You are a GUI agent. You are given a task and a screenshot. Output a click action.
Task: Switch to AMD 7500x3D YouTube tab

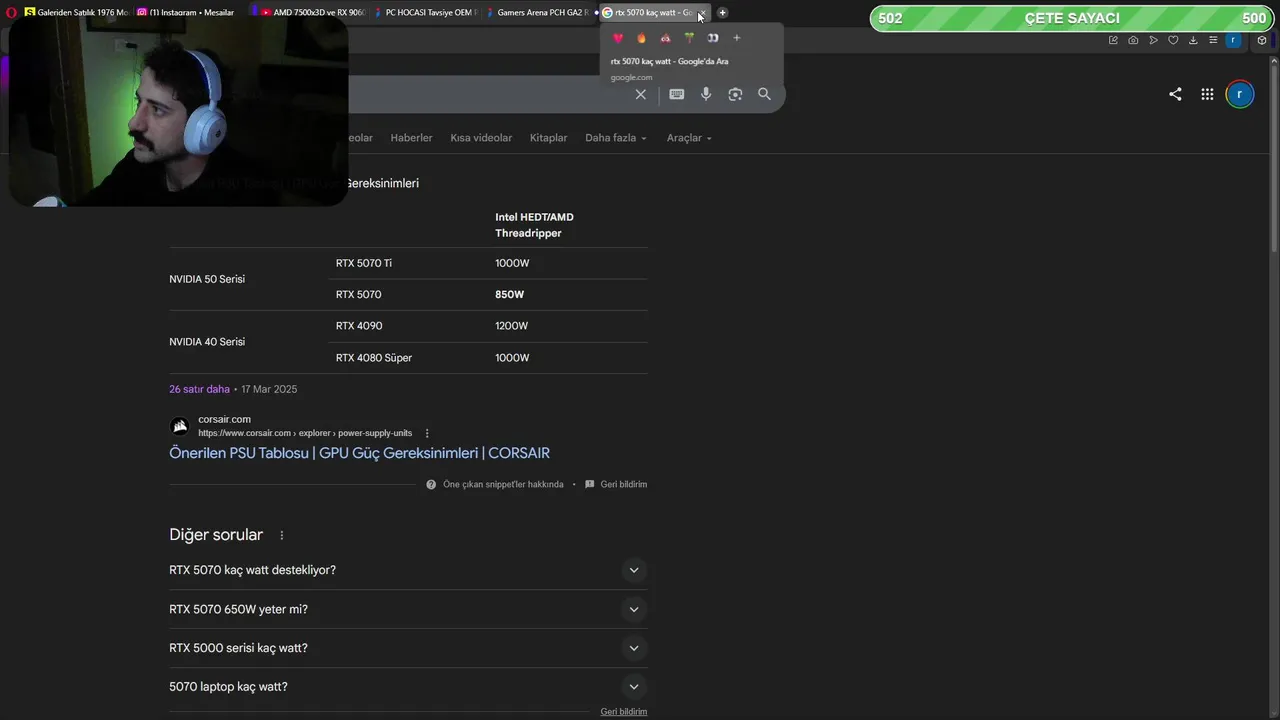click(312, 12)
